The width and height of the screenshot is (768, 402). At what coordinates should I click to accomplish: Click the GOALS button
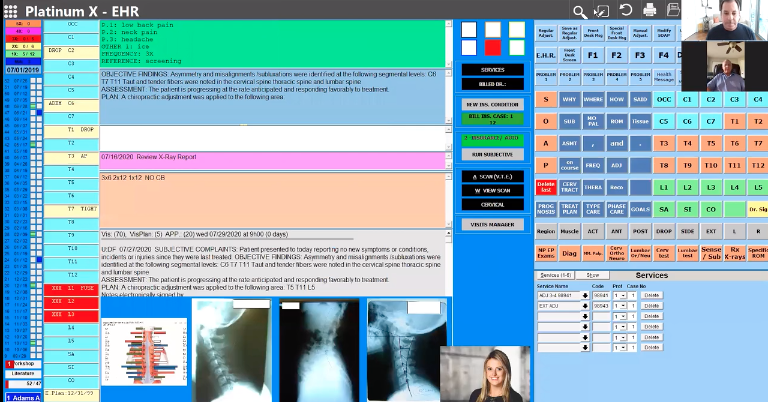(x=640, y=209)
